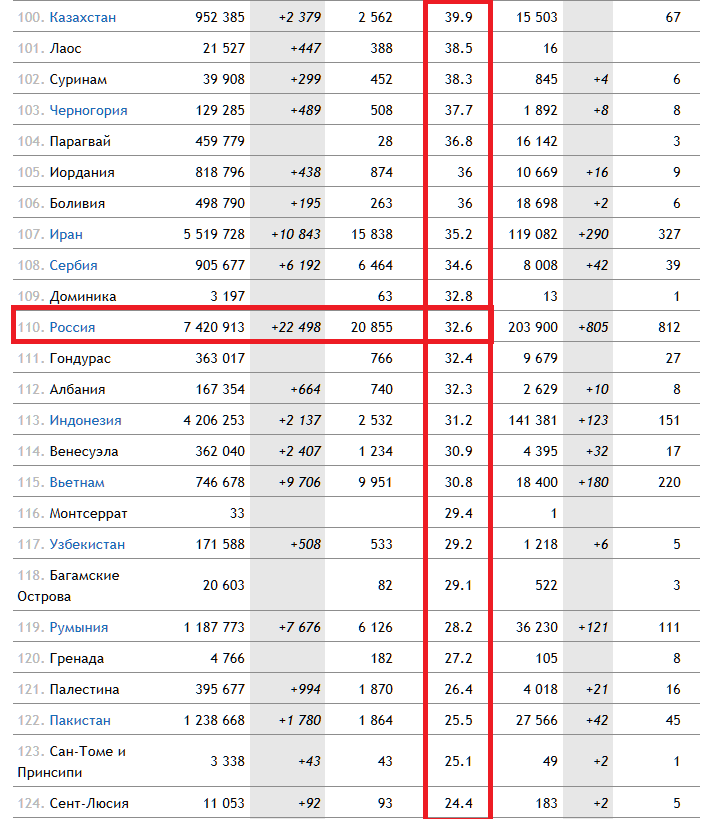Select the Лаос row name

click(65, 48)
